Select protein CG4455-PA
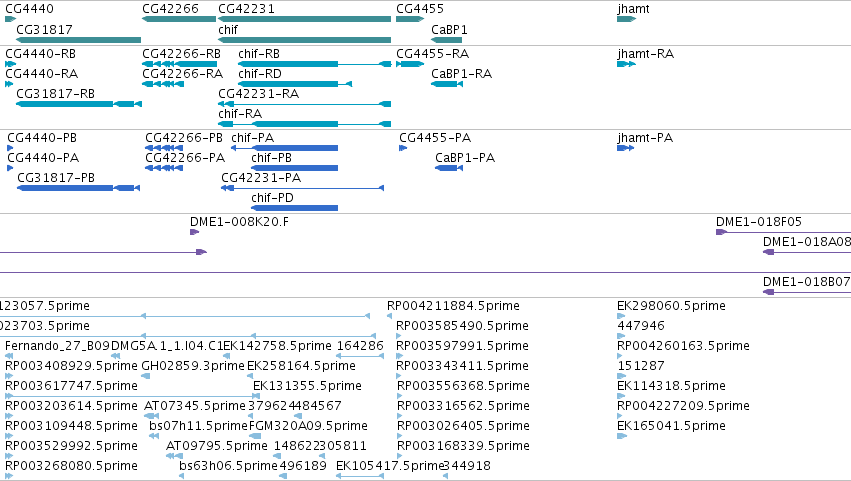The height and width of the screenshot is (481, 851). tap(435, 137)
